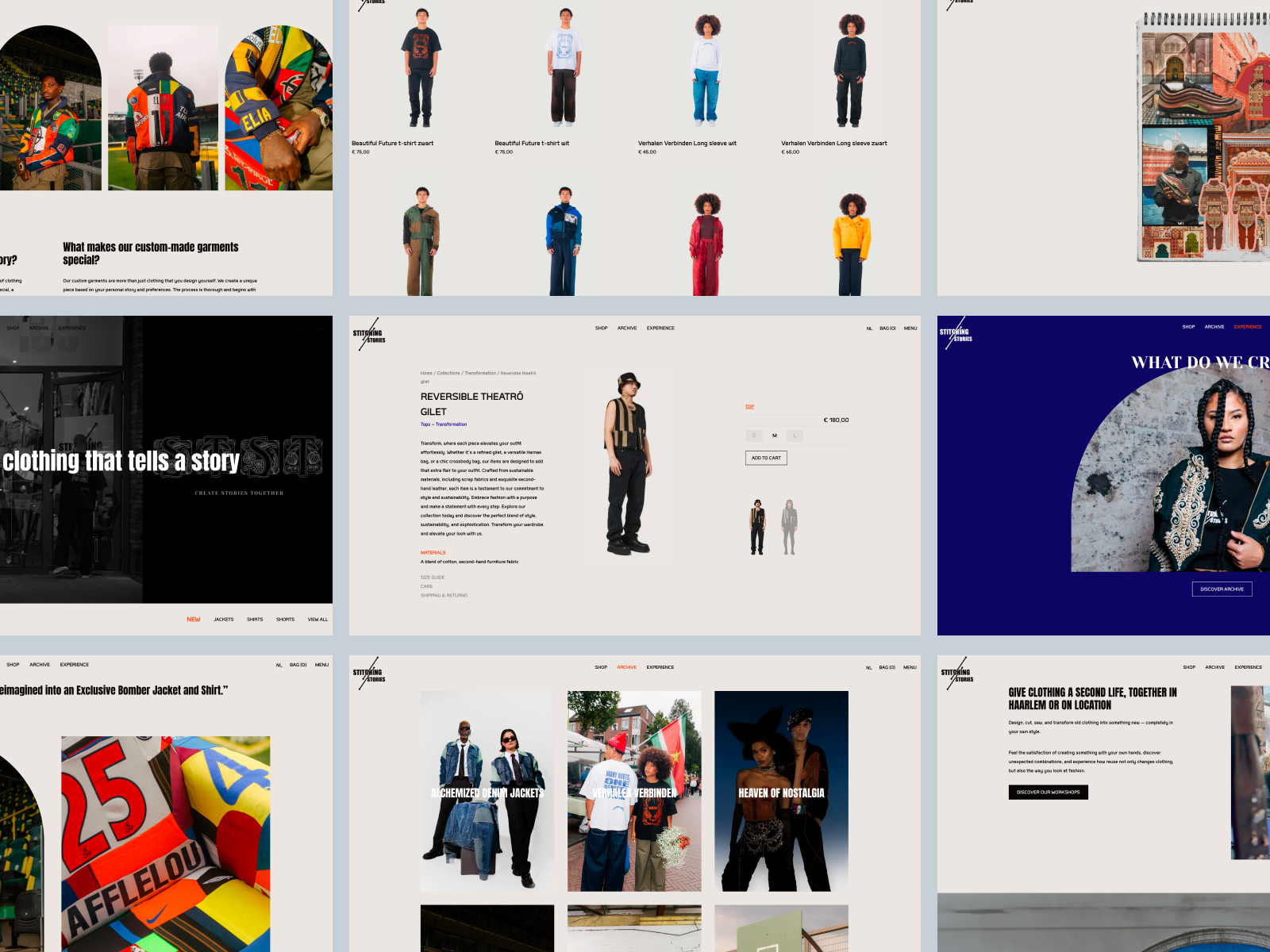The width and height of the screenshot is (1270, 952).
Task: Expand the Care section
Action: 427,586
